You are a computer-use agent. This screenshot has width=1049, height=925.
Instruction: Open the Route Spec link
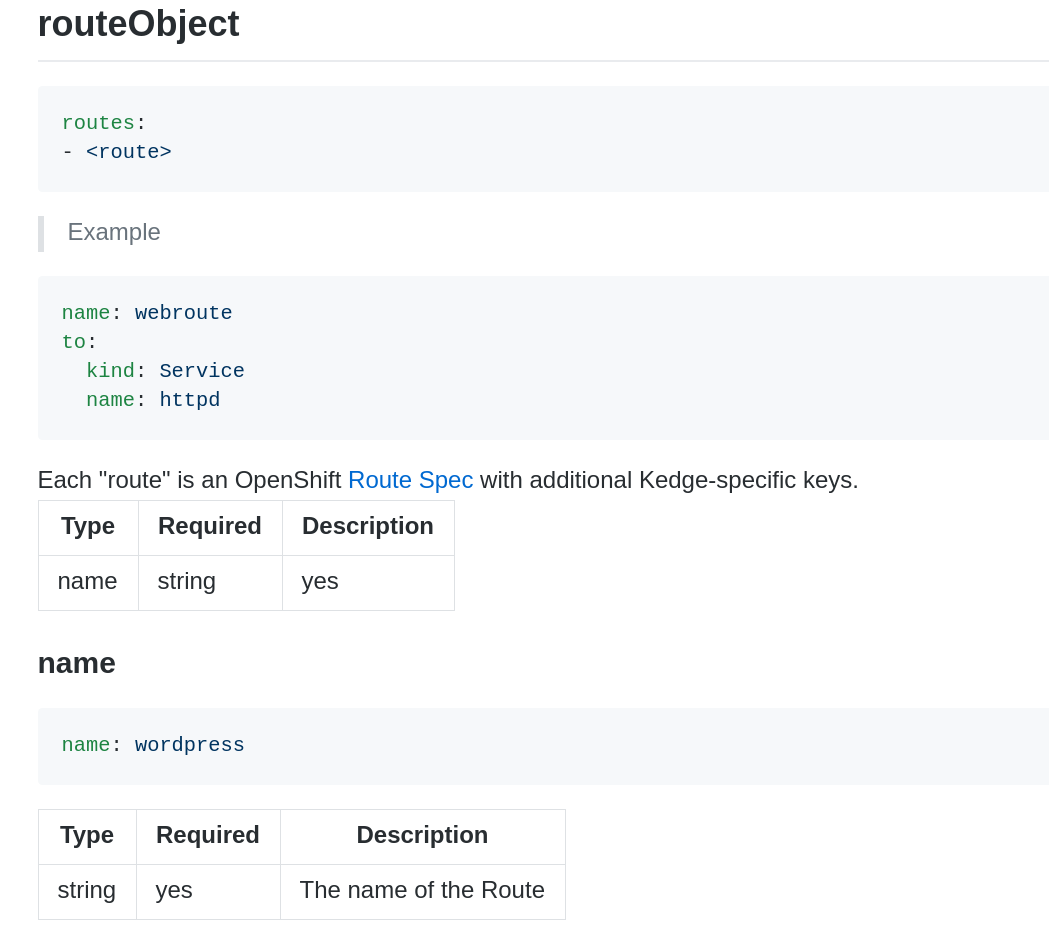(x=410, y=480)
